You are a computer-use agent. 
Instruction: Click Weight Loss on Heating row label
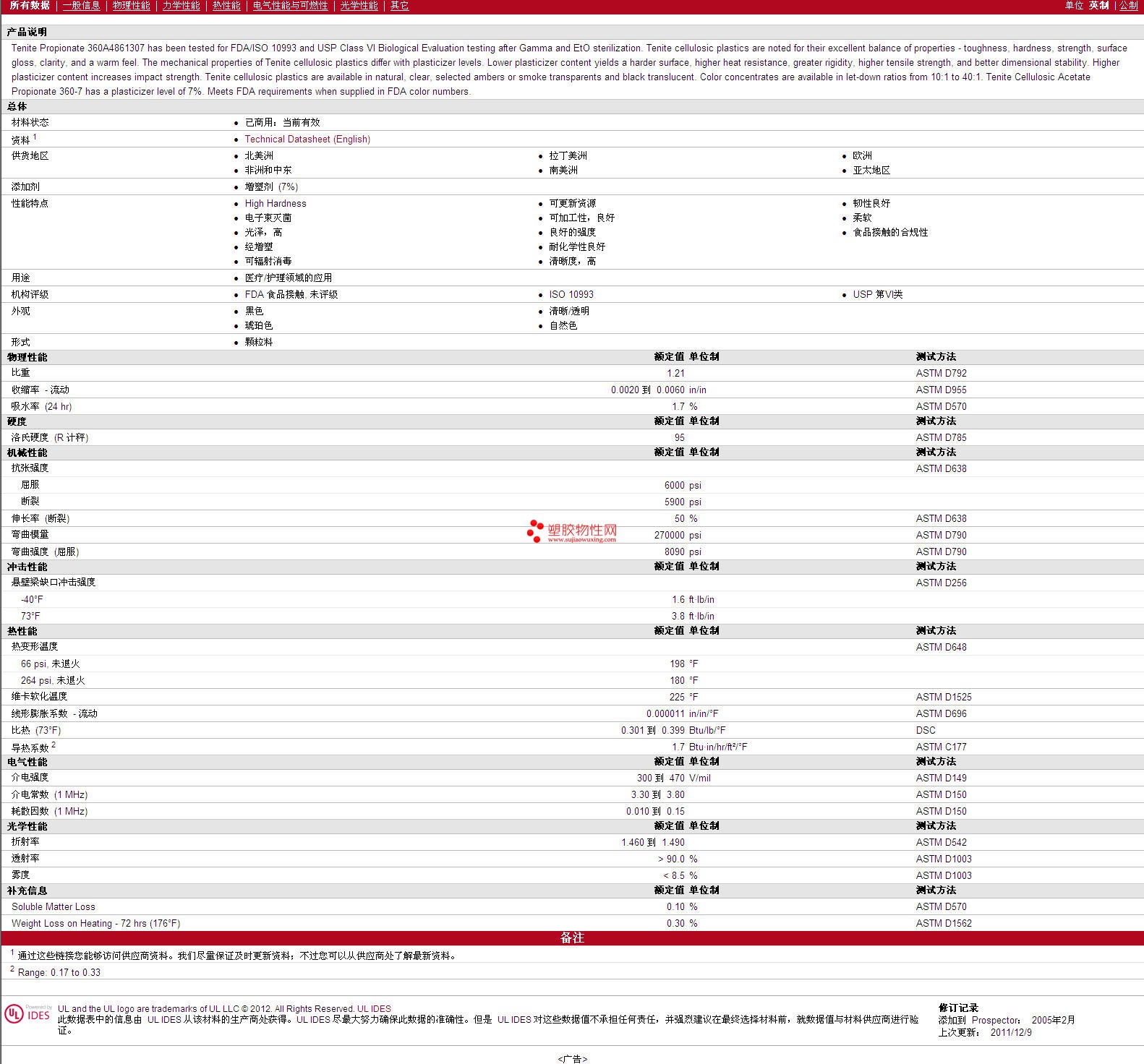(95, 923)
